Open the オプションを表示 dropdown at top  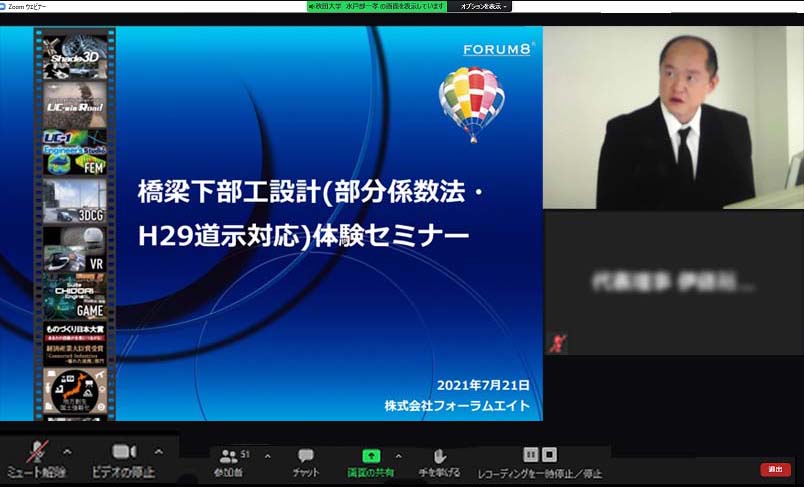click(x=483, y=6)
